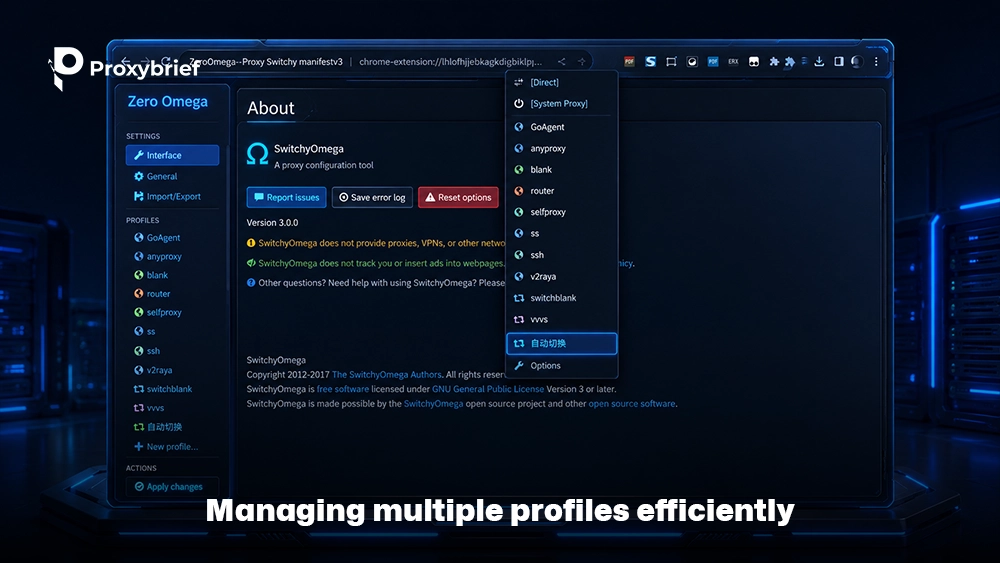Screen dimensions: 1000x563
Task: Choose [System Proxy] in the popup menu
Action: pos(562,103)
